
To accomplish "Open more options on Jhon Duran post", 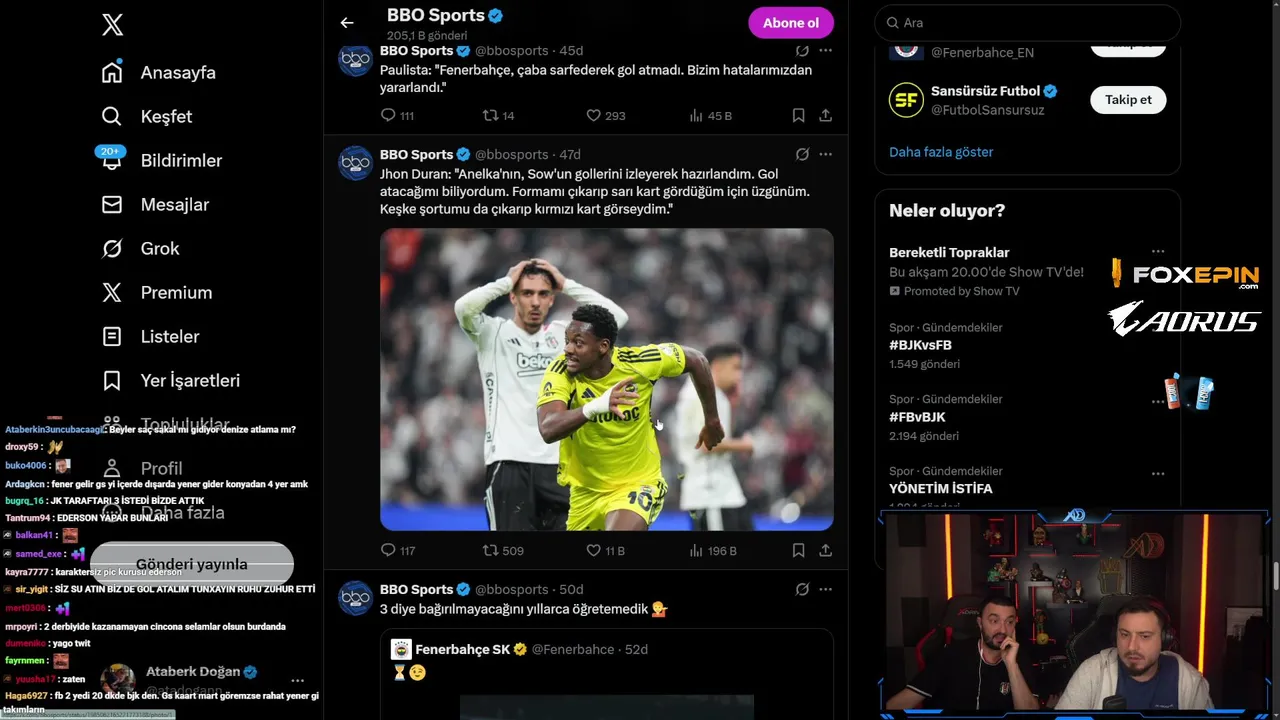I will click(825, 154).
